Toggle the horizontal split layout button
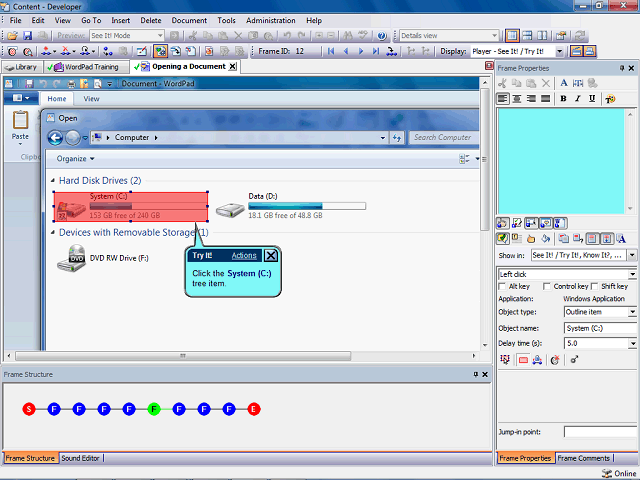The height and width of the screenshot is (480, 640). 527,36
